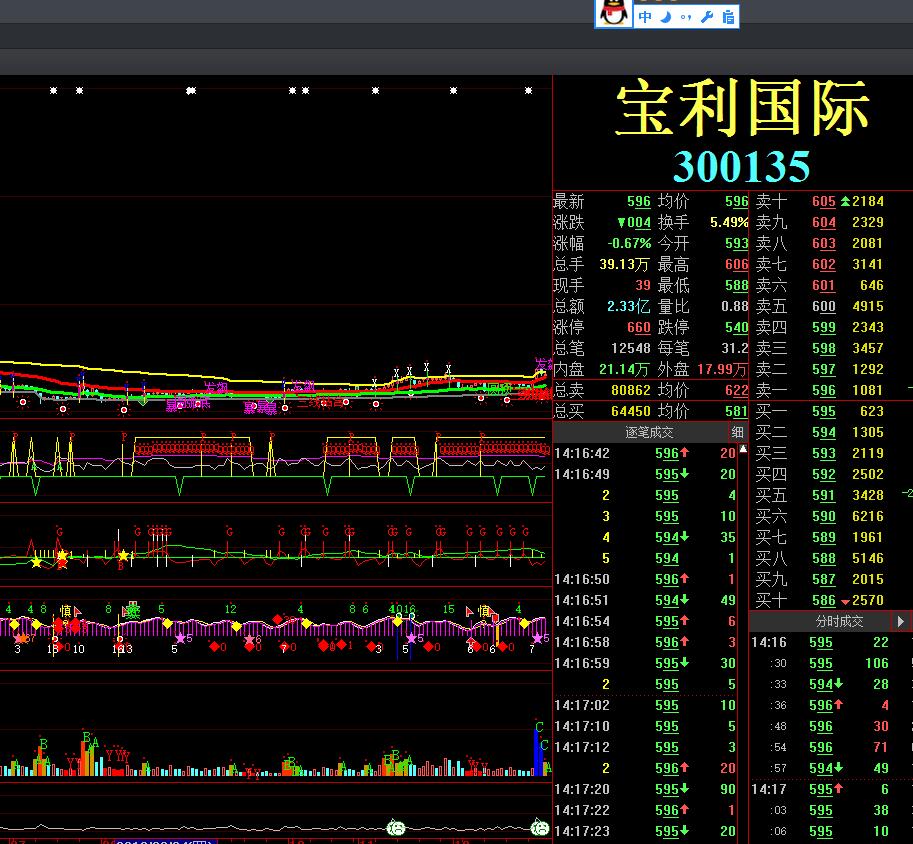Click the 跌停 price 540
Viewport: 913px width, 844px height.
pyautogui.click(x=737, y=327)
